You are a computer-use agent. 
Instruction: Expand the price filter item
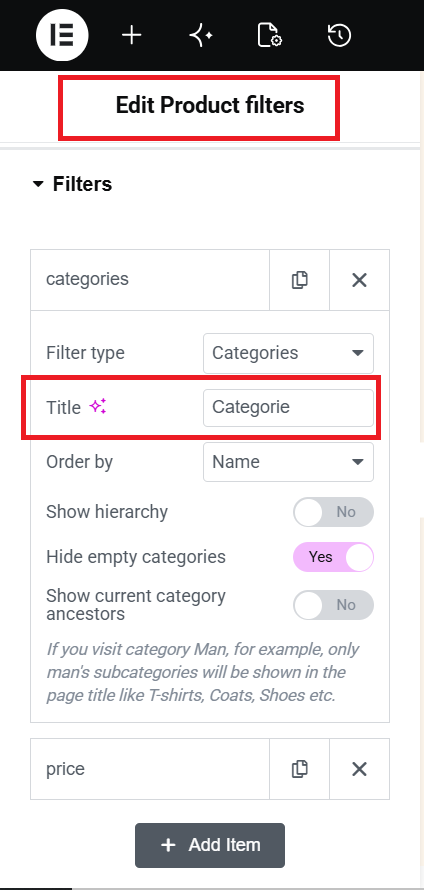click(x=150, y=769)
